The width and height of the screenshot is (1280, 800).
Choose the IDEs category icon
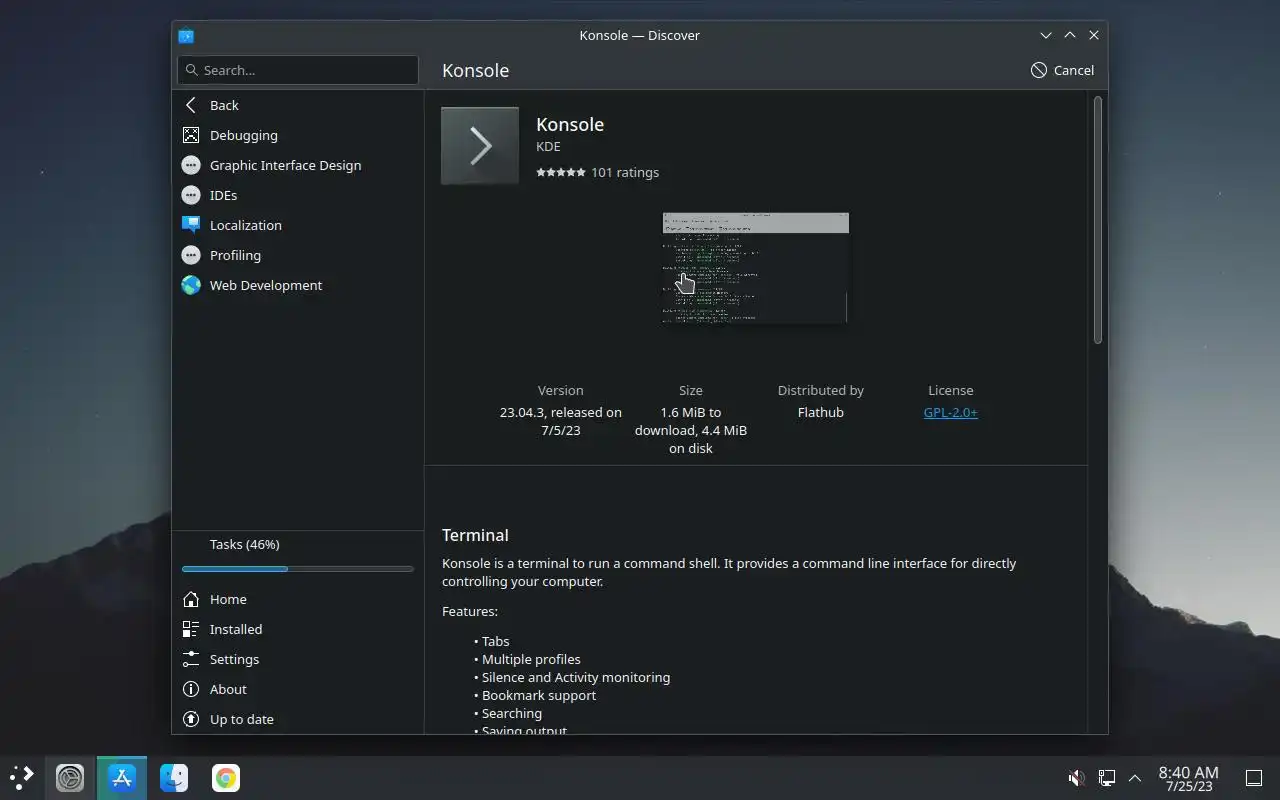click(191, 195)
